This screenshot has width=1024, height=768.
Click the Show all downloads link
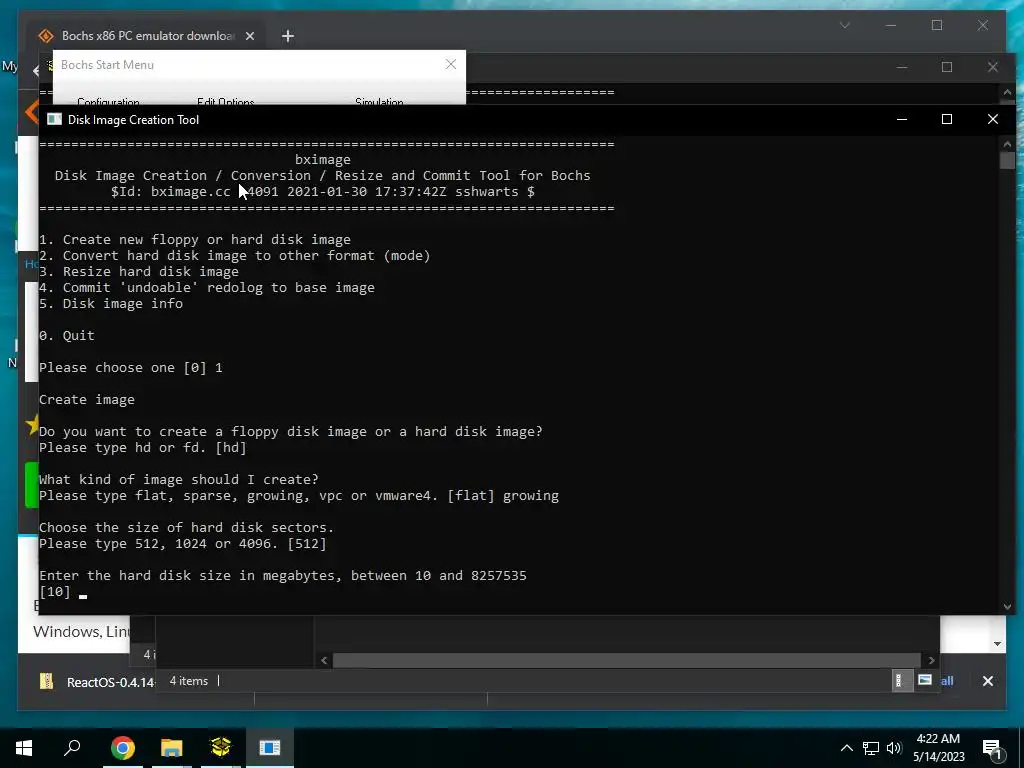point(947,681)
